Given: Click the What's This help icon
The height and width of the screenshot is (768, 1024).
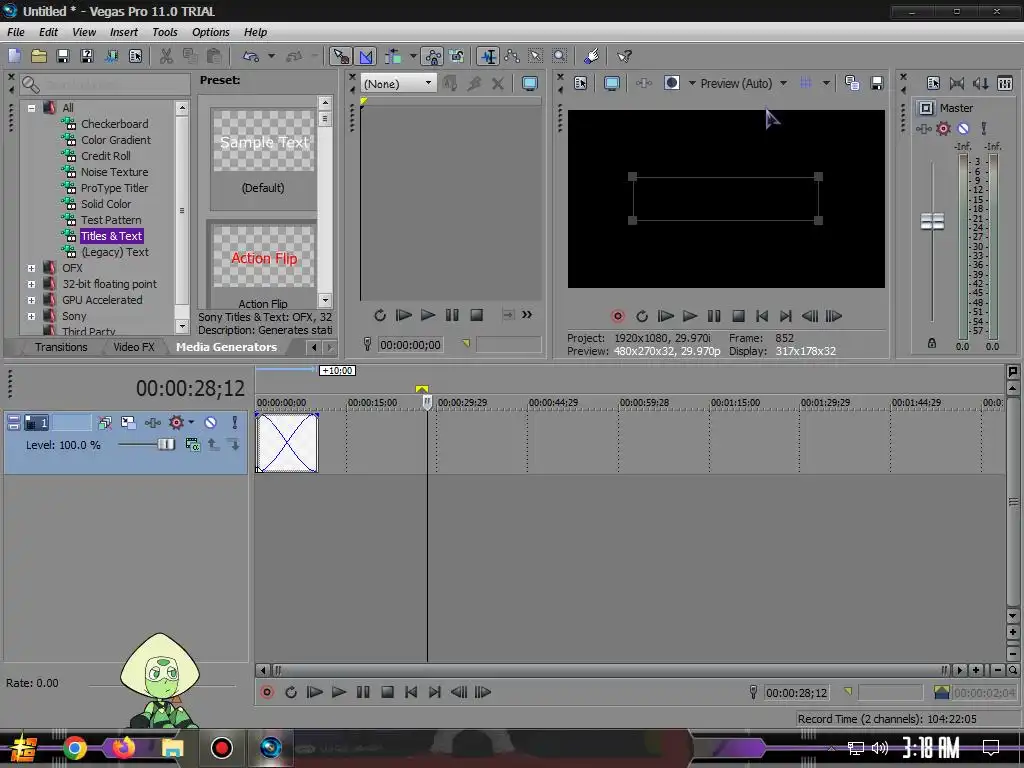Looking at the screenshot, I should click(624, 56).
